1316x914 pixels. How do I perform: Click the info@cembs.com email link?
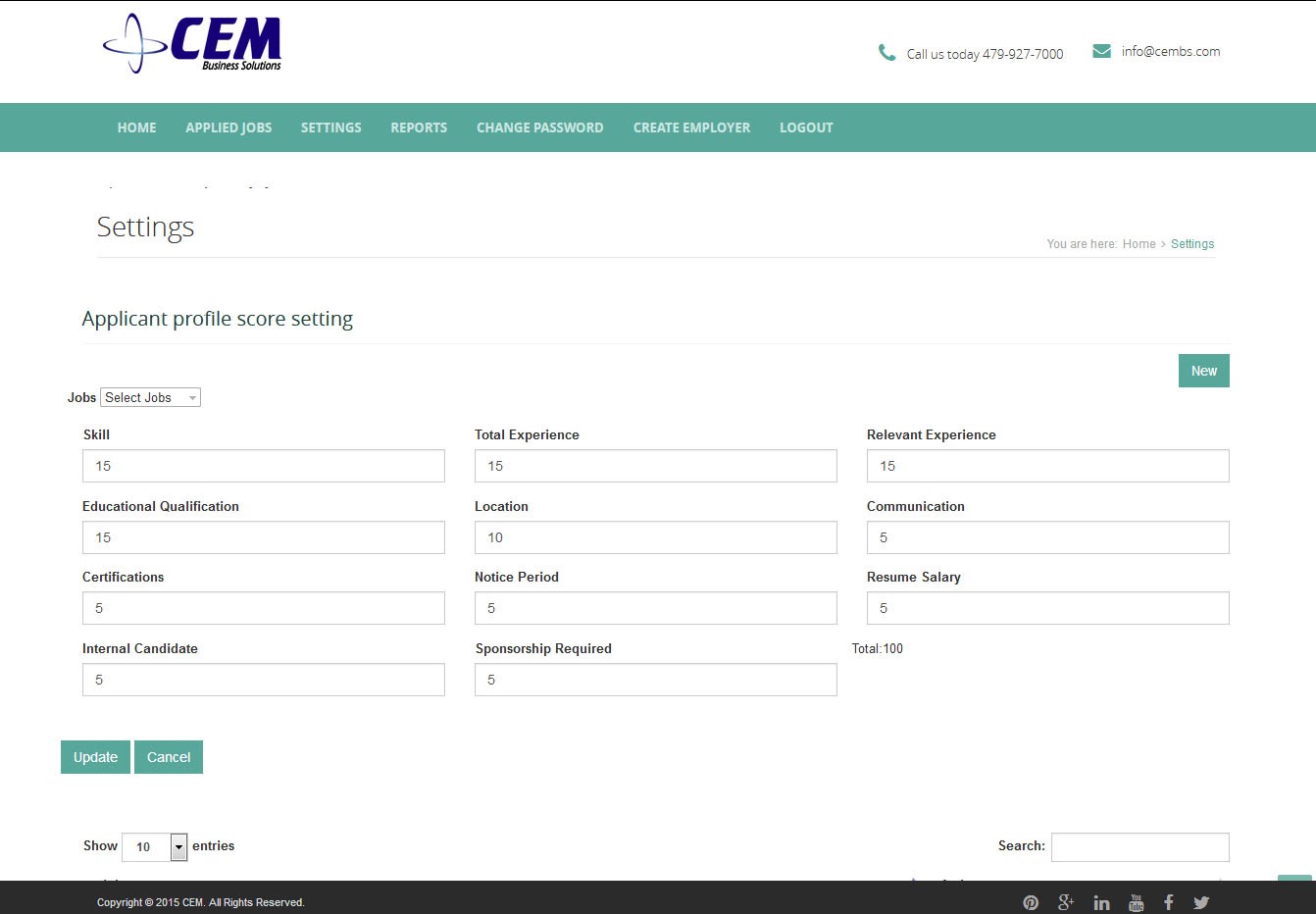(1171, 51)
